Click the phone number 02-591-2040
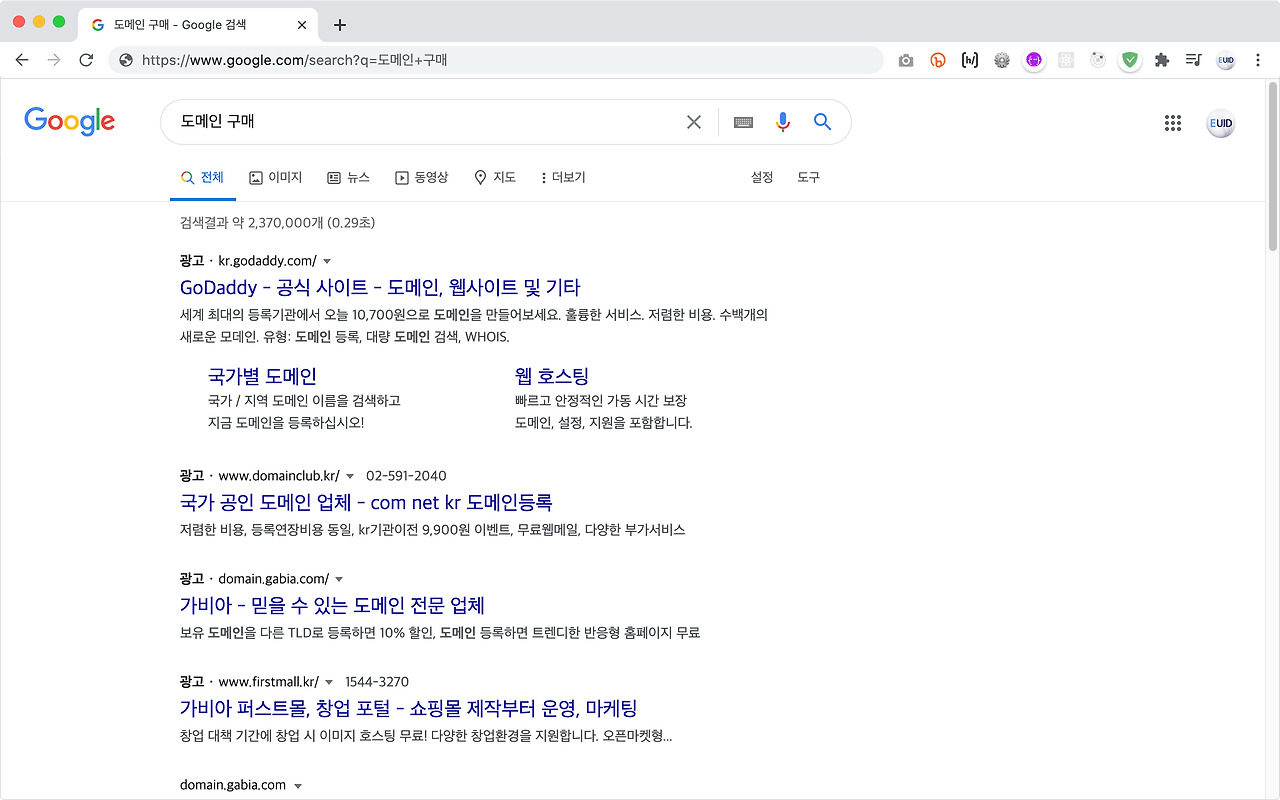This screenshot has height=800, width=1280. [x=406, y=476]
